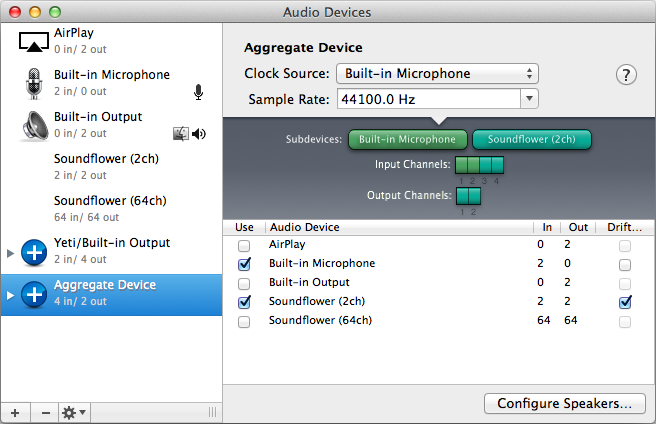656x424 pixels.
Task: Click the add device plus button
Action: (x=14, y=412)
